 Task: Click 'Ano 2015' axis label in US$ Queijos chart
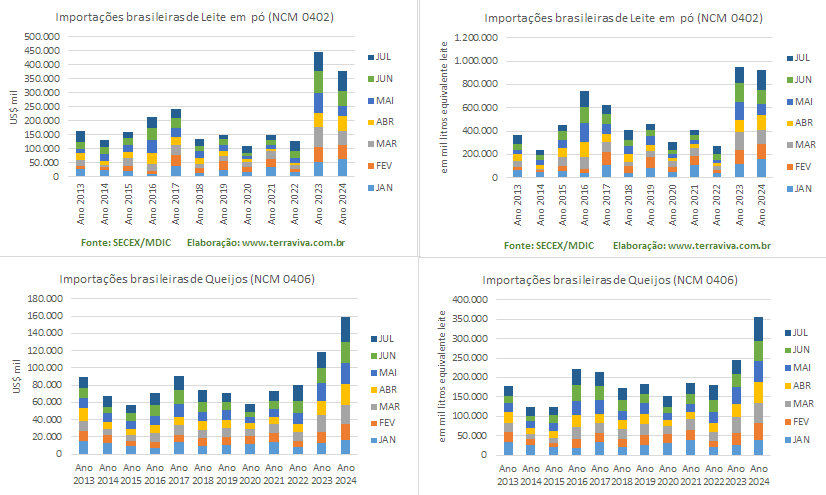[131, 474]
